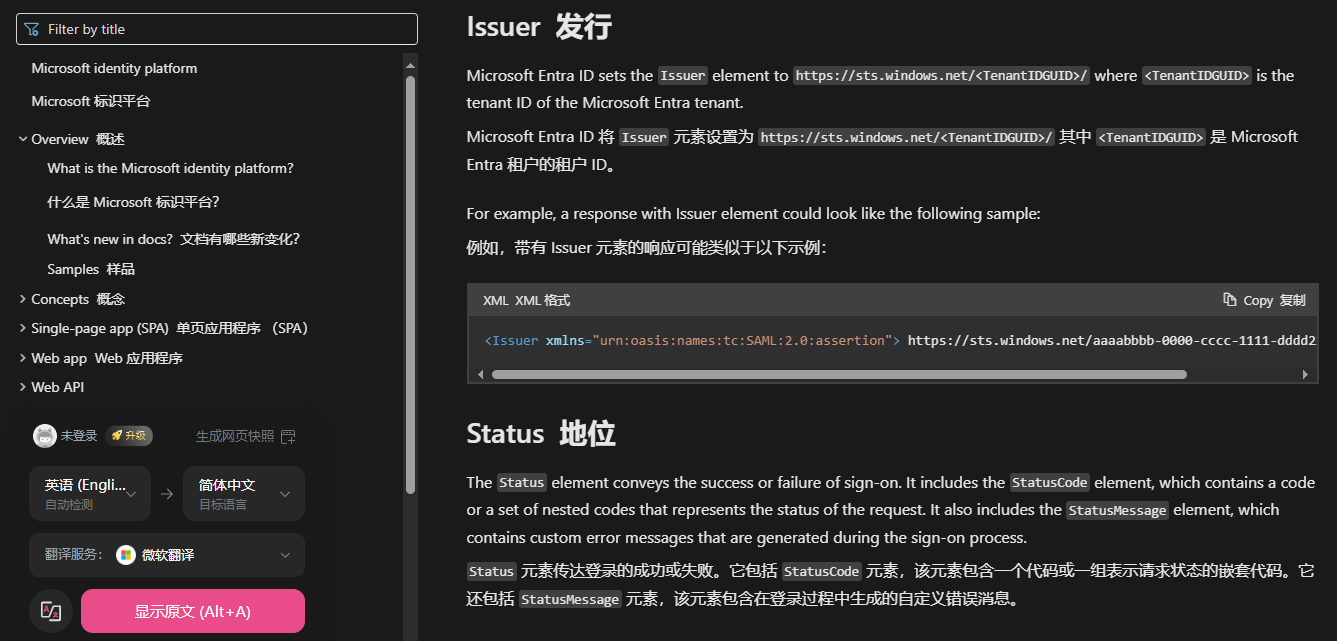Screen dimensions: 1337x641
Task: Click the Copy 复制 button
Action: [x=1264, y=300]
